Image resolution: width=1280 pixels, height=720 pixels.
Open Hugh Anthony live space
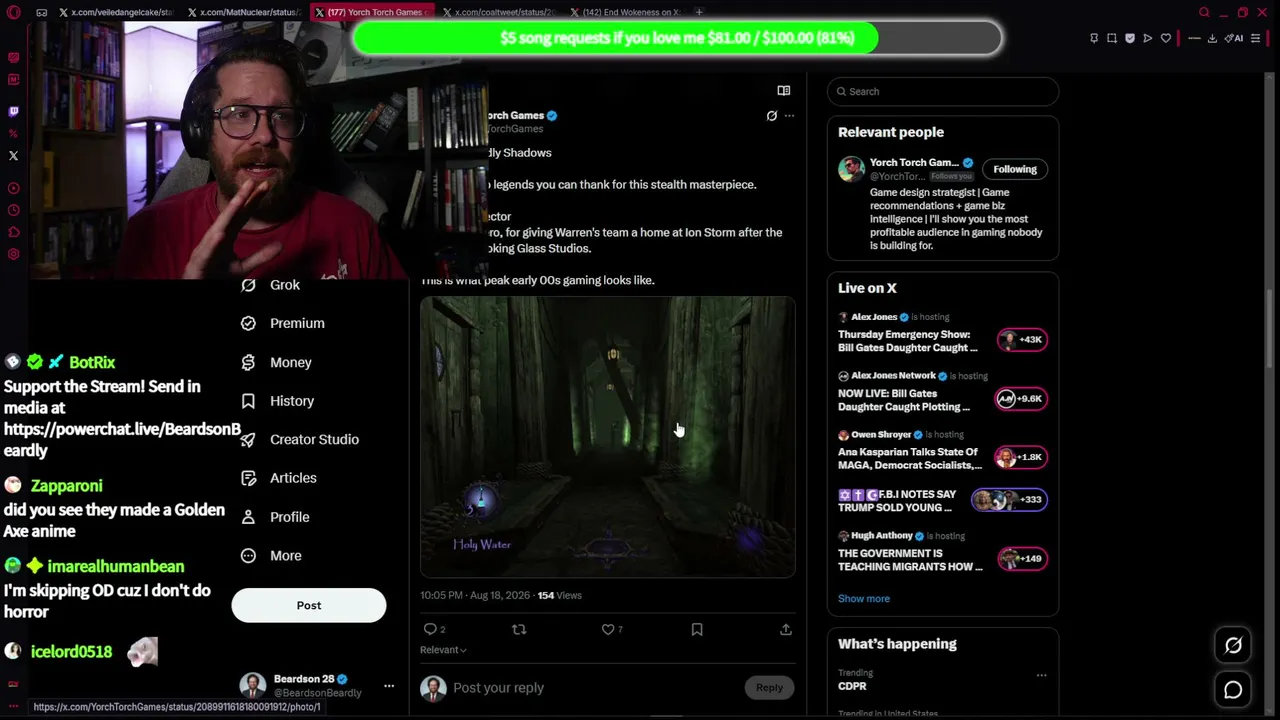point(942,551)
